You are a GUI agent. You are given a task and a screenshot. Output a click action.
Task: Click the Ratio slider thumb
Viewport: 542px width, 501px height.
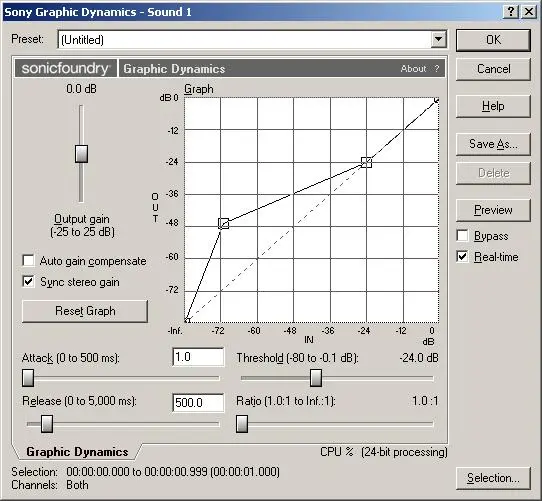[242, 424]
